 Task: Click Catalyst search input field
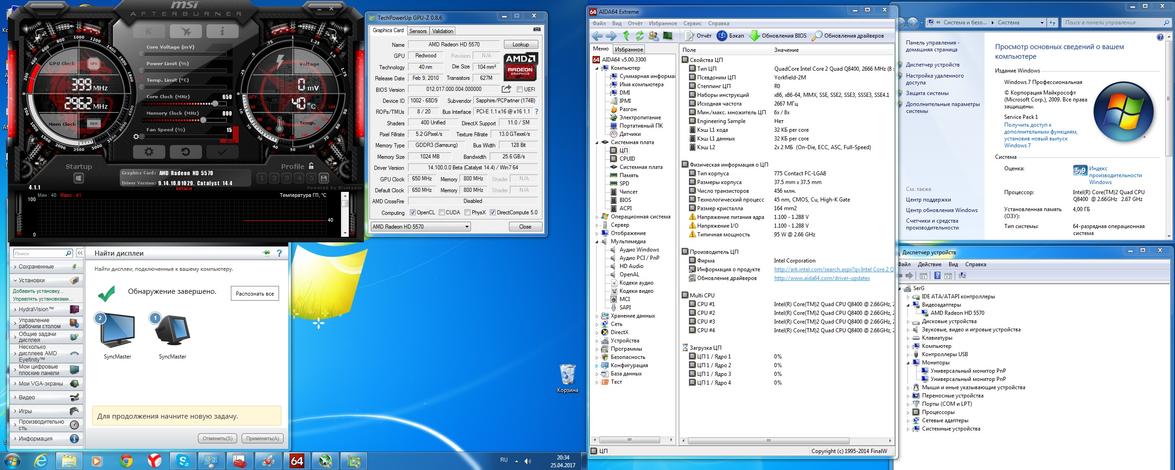click(x=37, y=253)
